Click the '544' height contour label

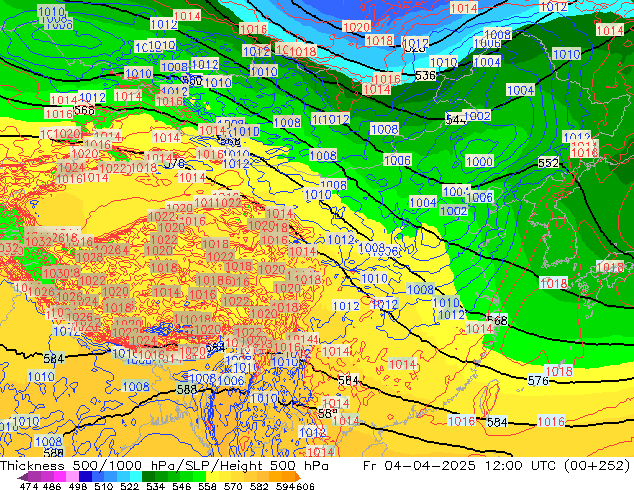coord(454,119)
